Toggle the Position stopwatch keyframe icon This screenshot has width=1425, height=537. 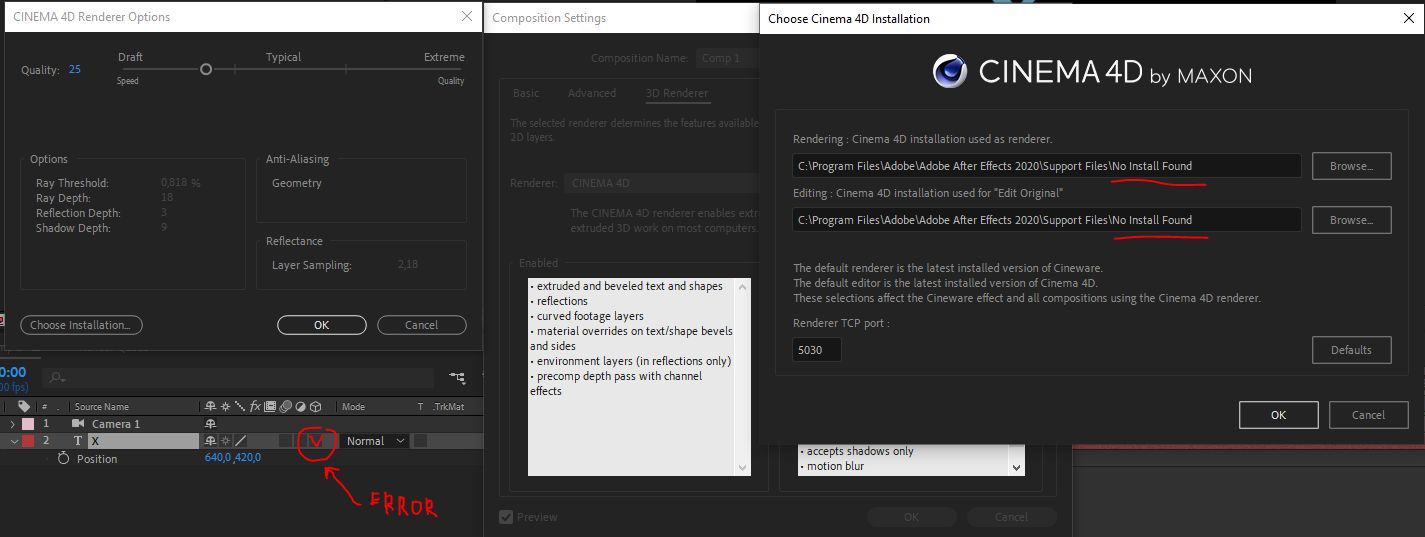click(63, 458)
